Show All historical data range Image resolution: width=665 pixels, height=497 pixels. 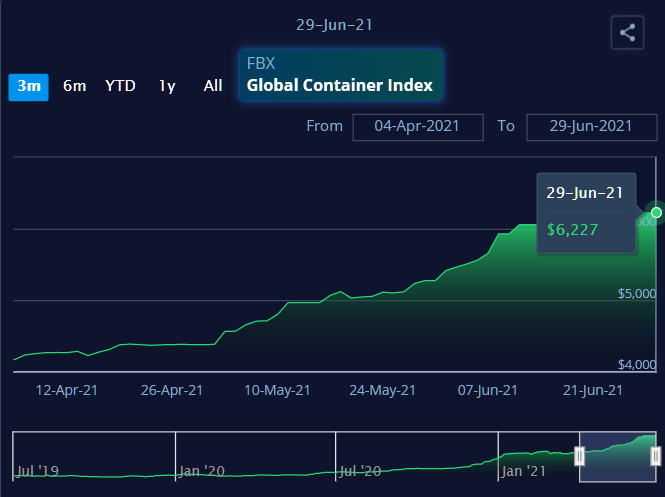(x=213, y=86)
